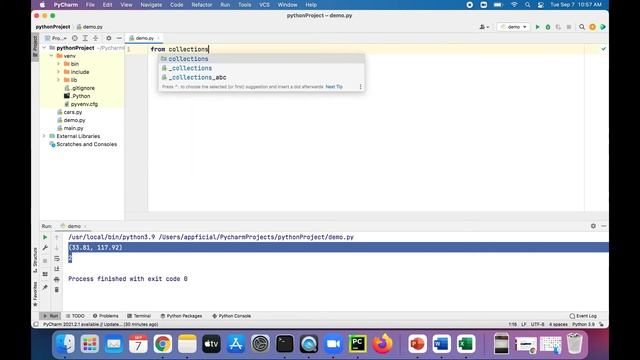Open the demo run configuration dropdown
The width and height of the screenshot is (640, 360).
(513, 27)
